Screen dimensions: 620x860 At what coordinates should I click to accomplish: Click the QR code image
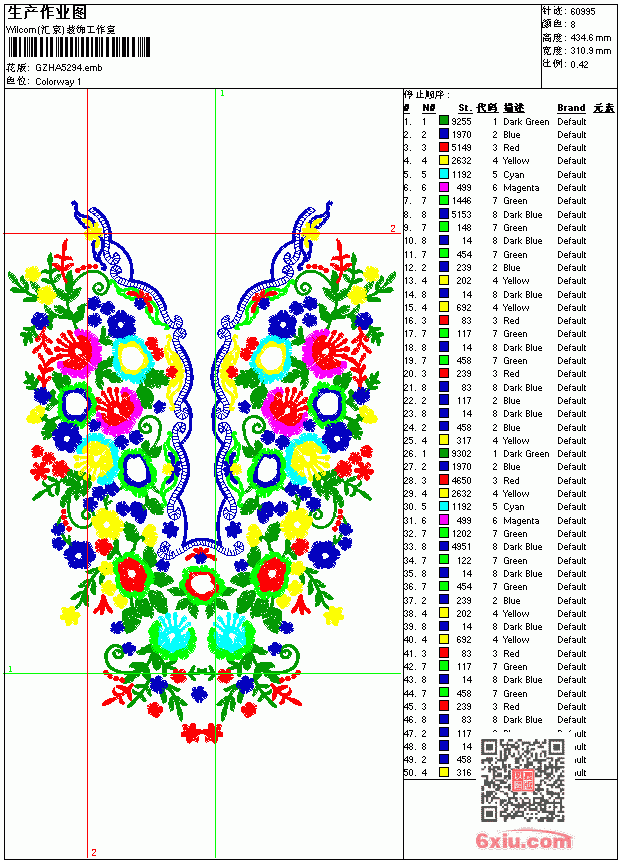(x=523, y=779)
